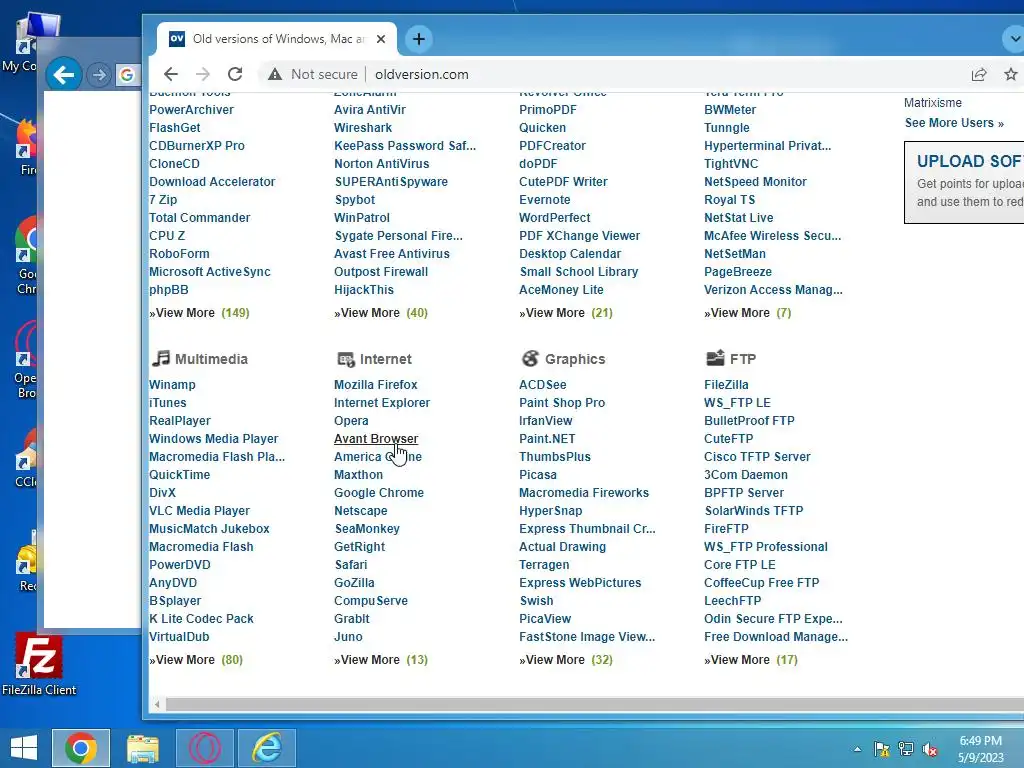Viewport: 1024px width, 768px height.
Task: Close the Old versions of Windows tab
Action: pos(381,39)
